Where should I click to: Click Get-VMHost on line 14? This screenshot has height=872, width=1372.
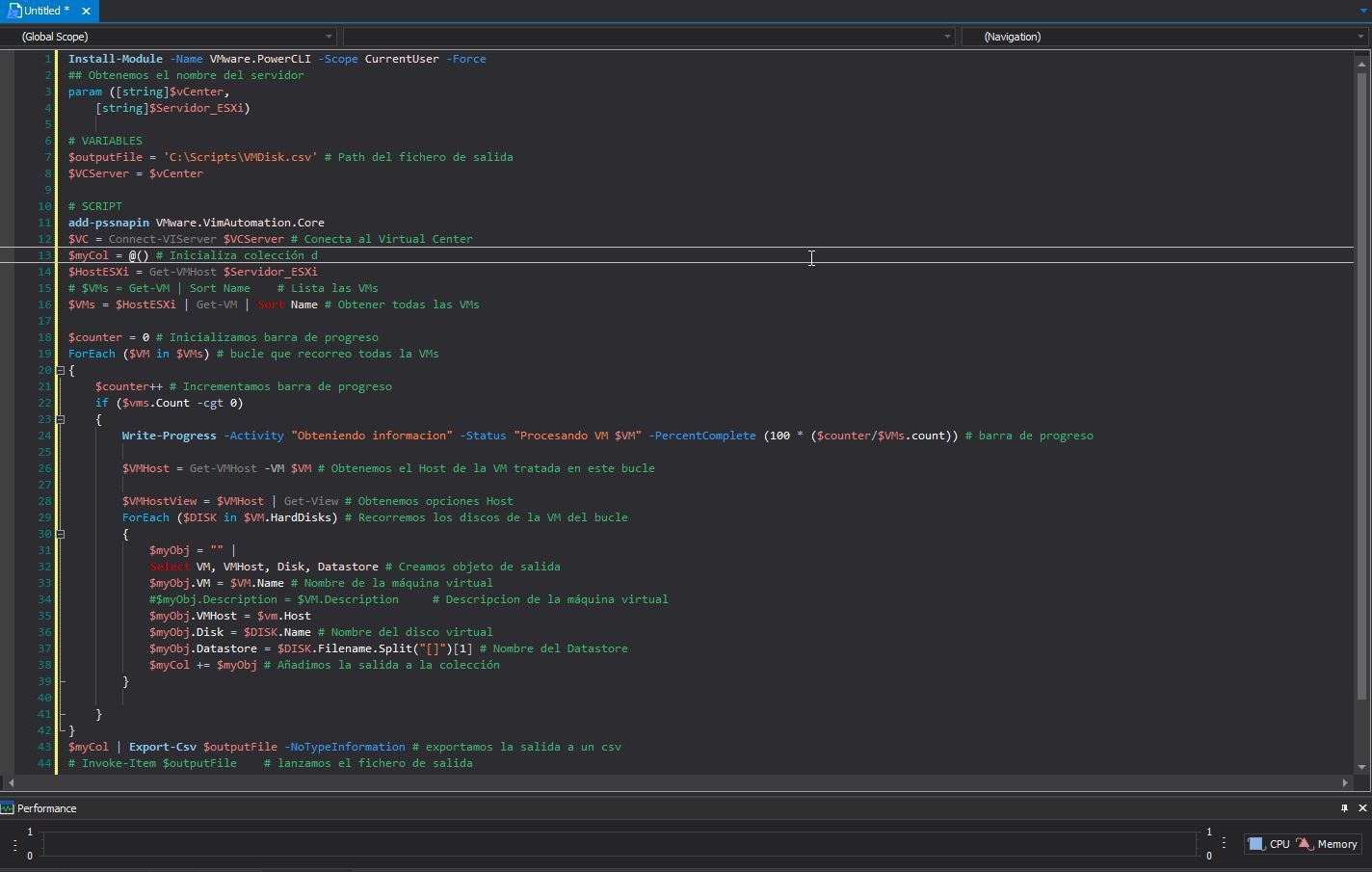pos(183,272)
